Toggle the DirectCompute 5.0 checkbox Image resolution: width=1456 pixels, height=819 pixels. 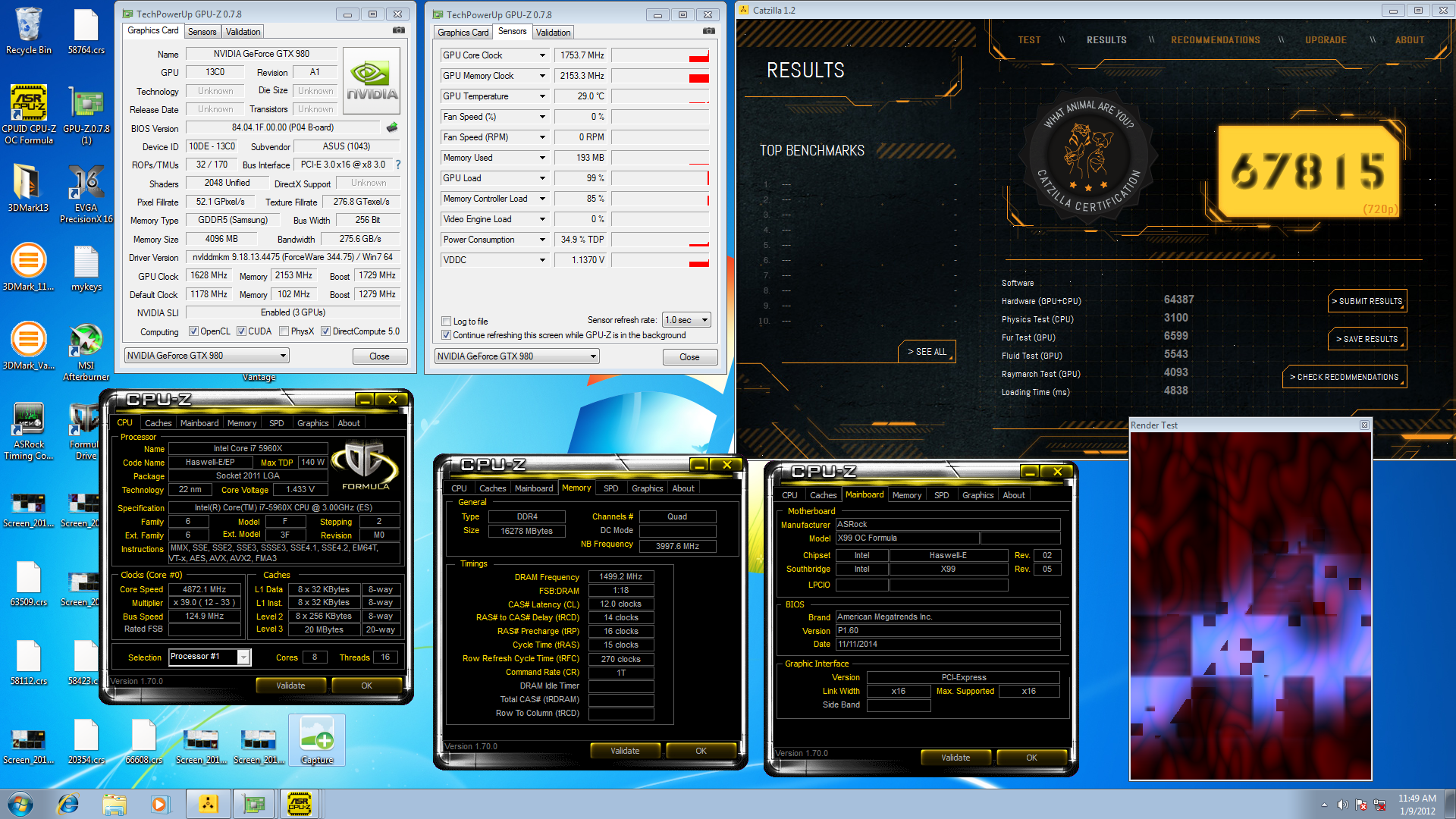(325, 331)
